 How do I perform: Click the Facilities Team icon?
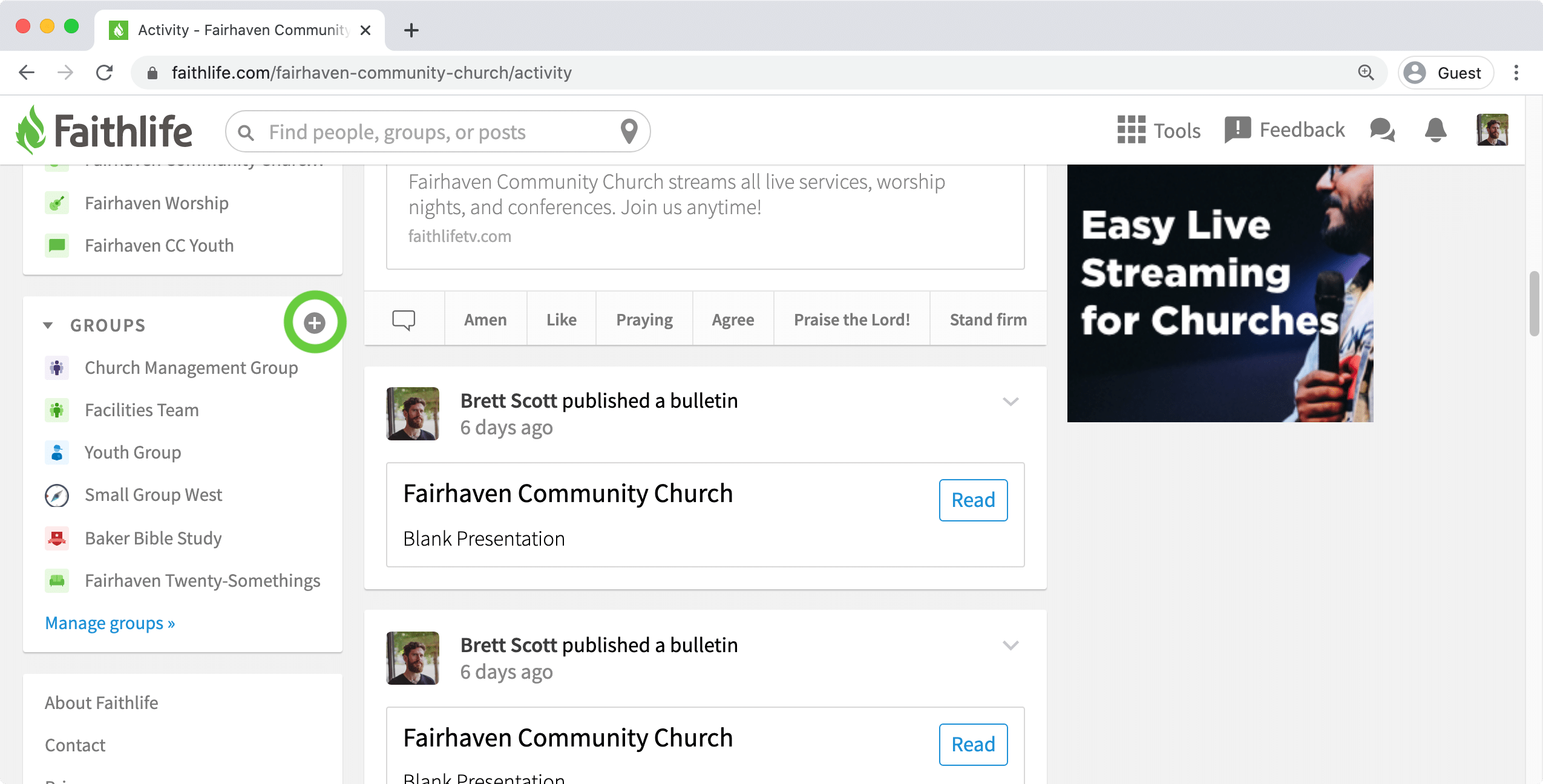click(57, 410)
